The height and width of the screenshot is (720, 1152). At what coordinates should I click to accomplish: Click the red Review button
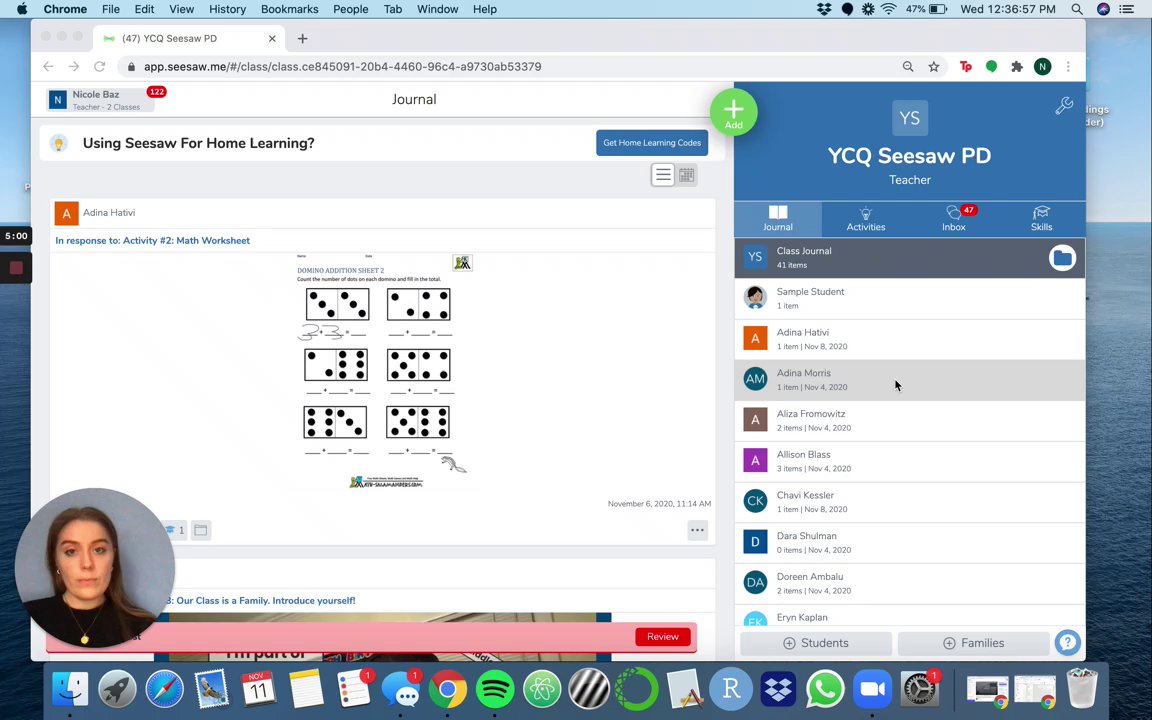663,637
